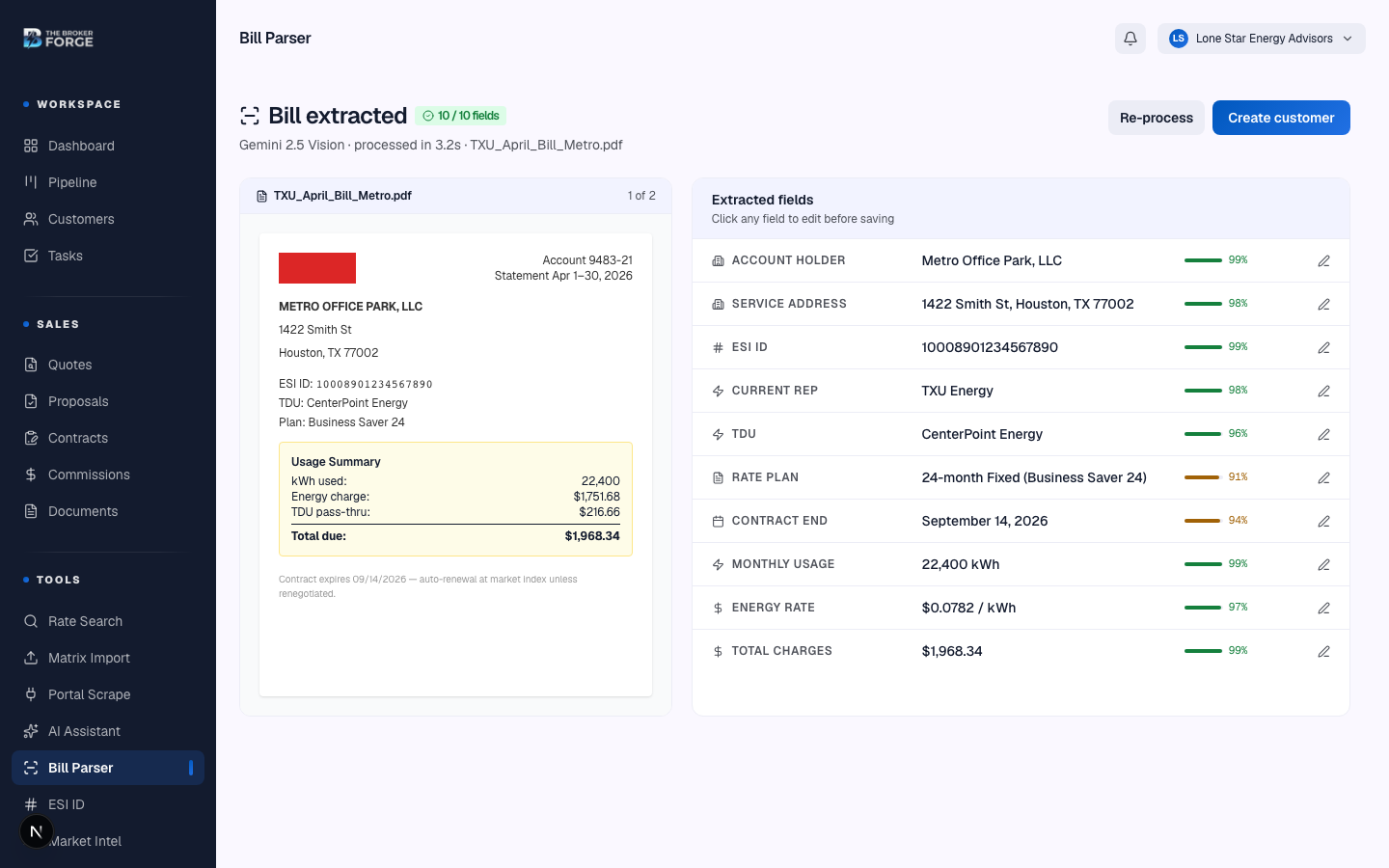Viewport: 1389px width, 868px height.
Task: Go to Proposals in sidebar
Action: (108, 401)
